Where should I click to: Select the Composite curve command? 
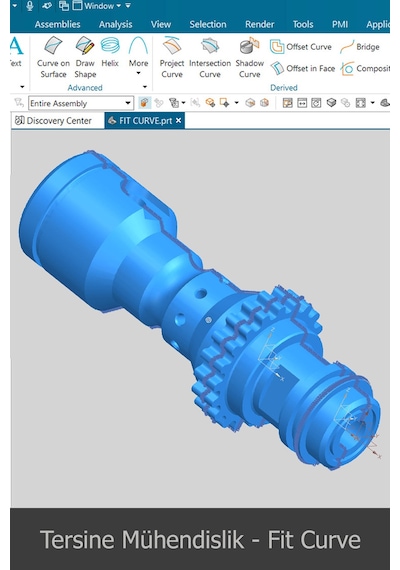point(365,68)
